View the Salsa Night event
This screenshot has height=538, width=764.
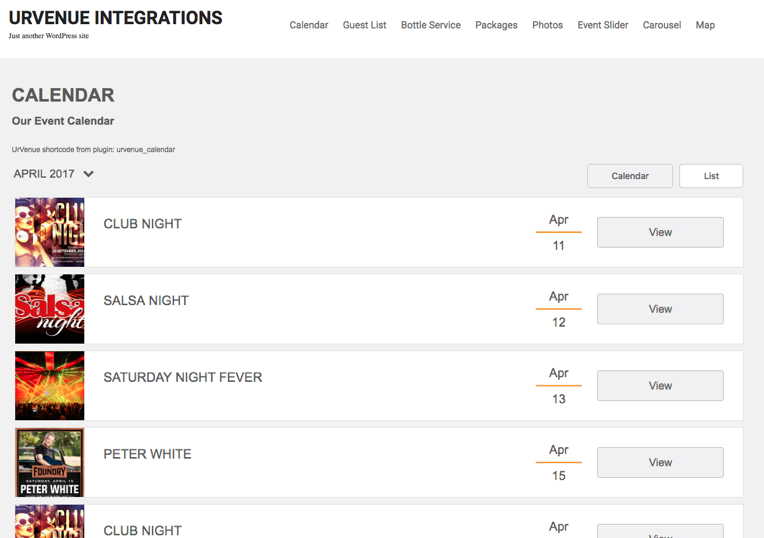[x=660, y=309]
